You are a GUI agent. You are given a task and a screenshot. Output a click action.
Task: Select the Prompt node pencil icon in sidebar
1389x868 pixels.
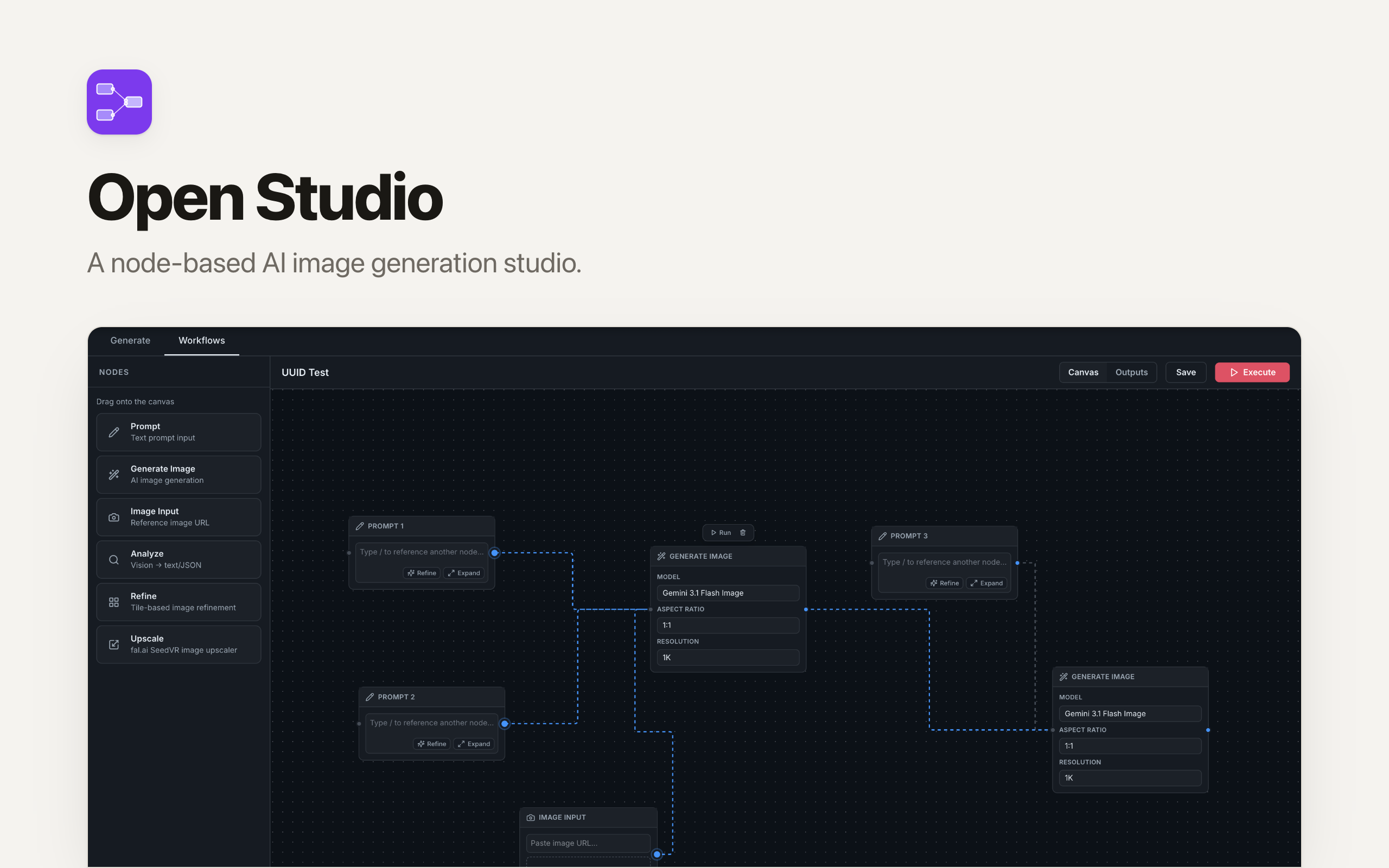coord(114,432)
